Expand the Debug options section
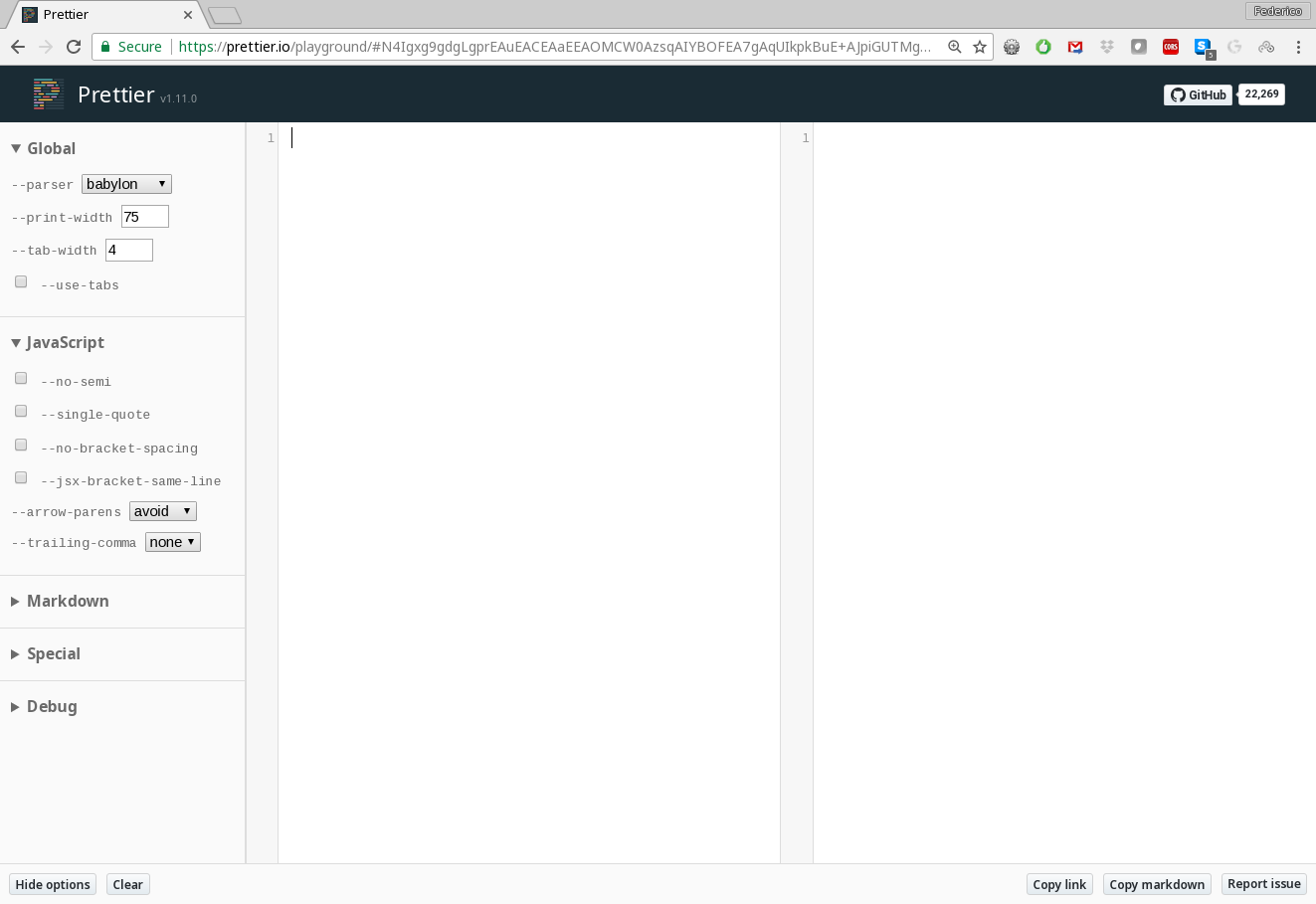Viewport: 1316px width, 904px height. (44, 706)
